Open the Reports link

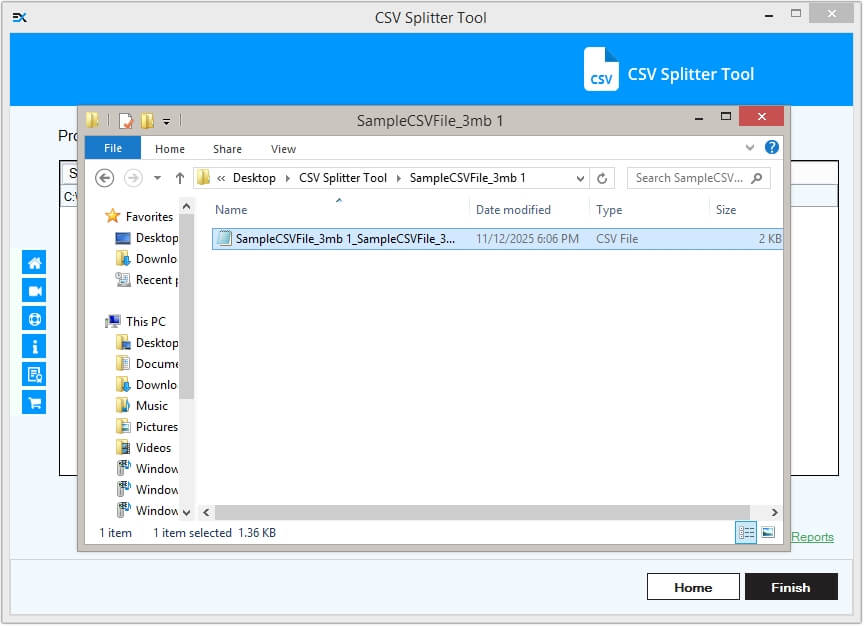coord(812,537)
